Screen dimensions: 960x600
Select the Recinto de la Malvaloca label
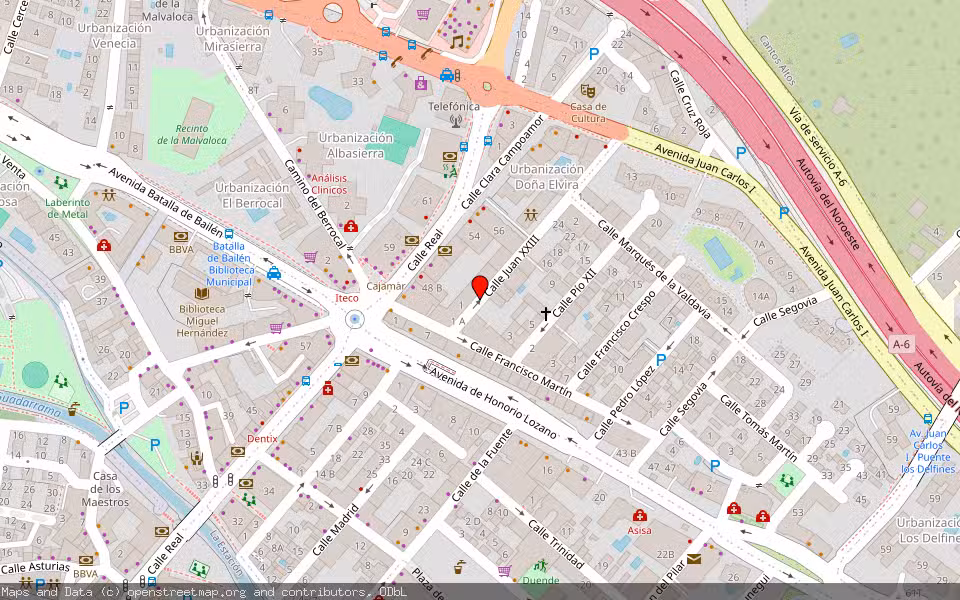(192, 134)
